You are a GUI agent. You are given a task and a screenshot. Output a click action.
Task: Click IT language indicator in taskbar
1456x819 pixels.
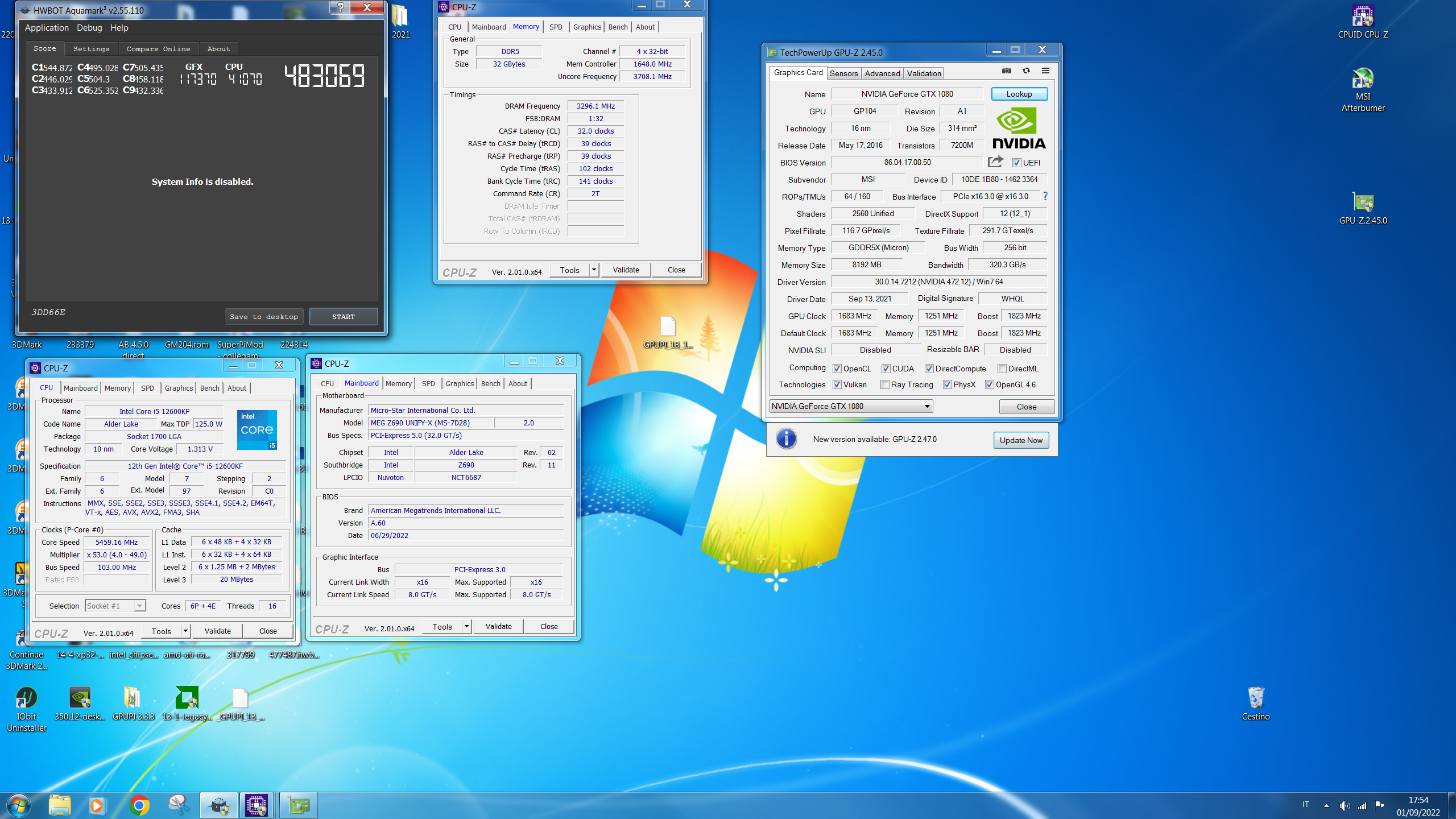tap(1305, 805)
